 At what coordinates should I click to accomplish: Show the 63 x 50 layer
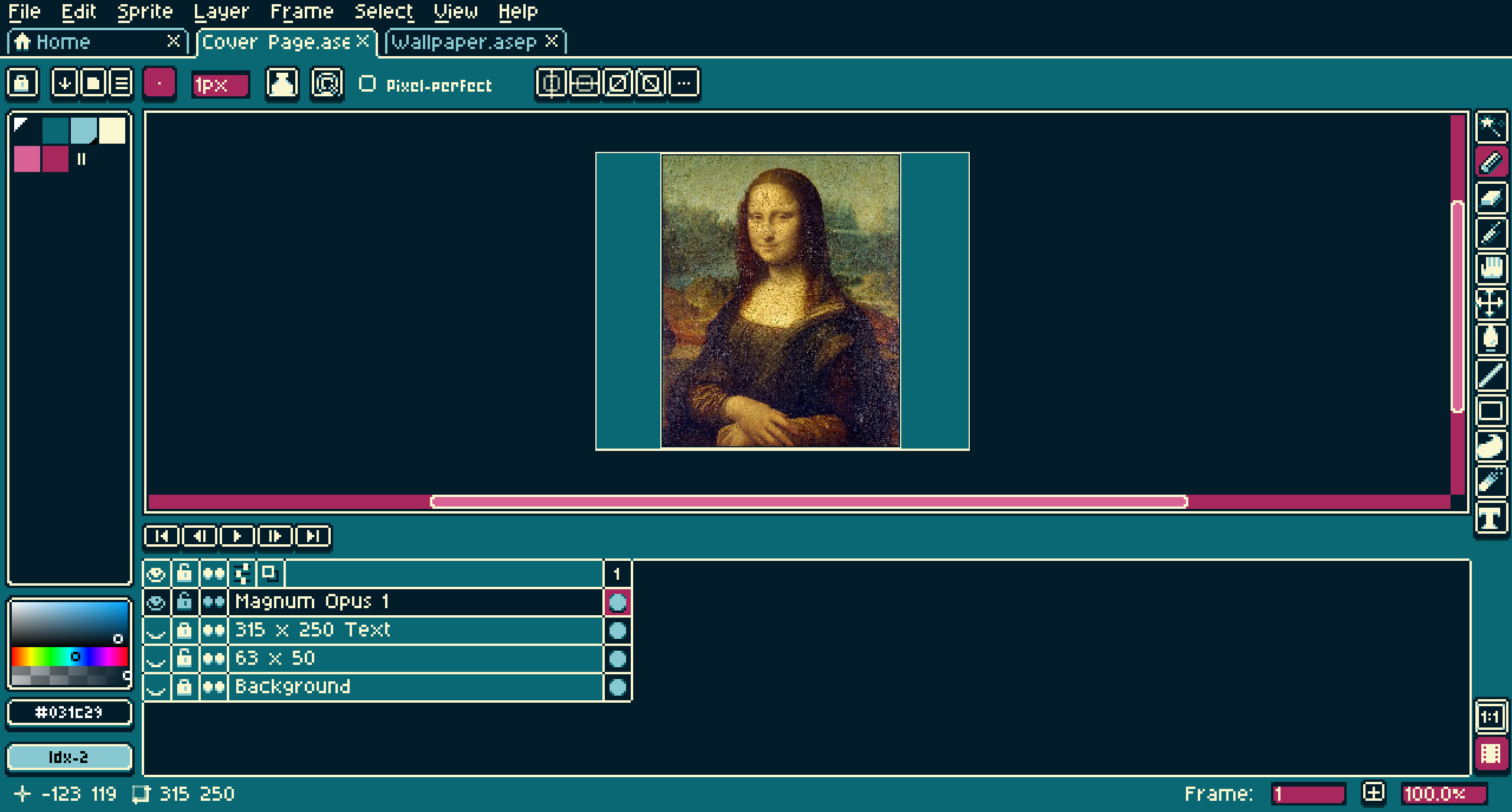[157, 659]
